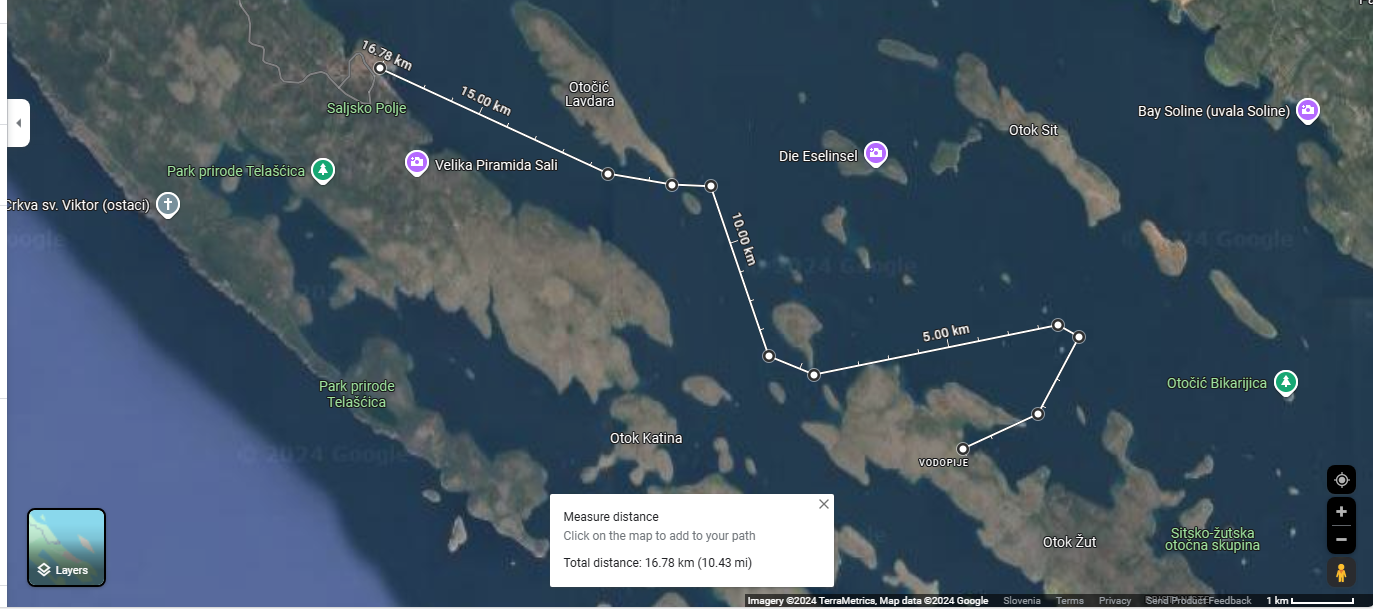The height and width of the screenshot is (609, 1373).
Task: Zoom out of the map
Action: pos(1341,540)
